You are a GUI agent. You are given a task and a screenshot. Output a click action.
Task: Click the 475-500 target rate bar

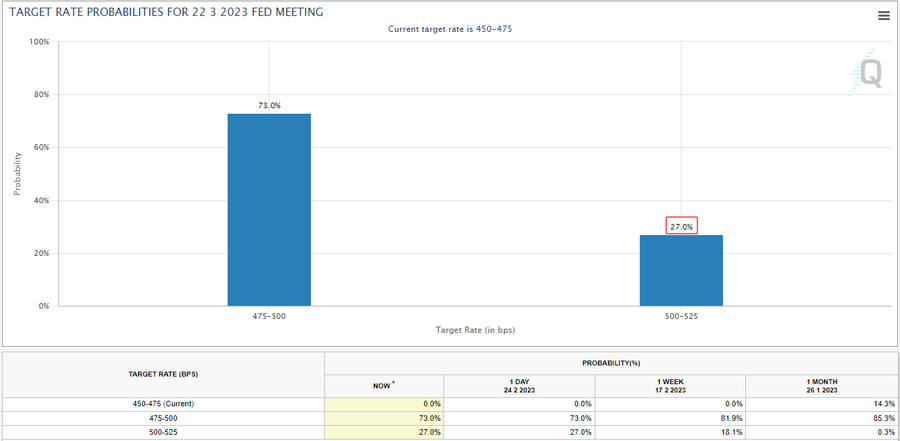pos(269,209)
